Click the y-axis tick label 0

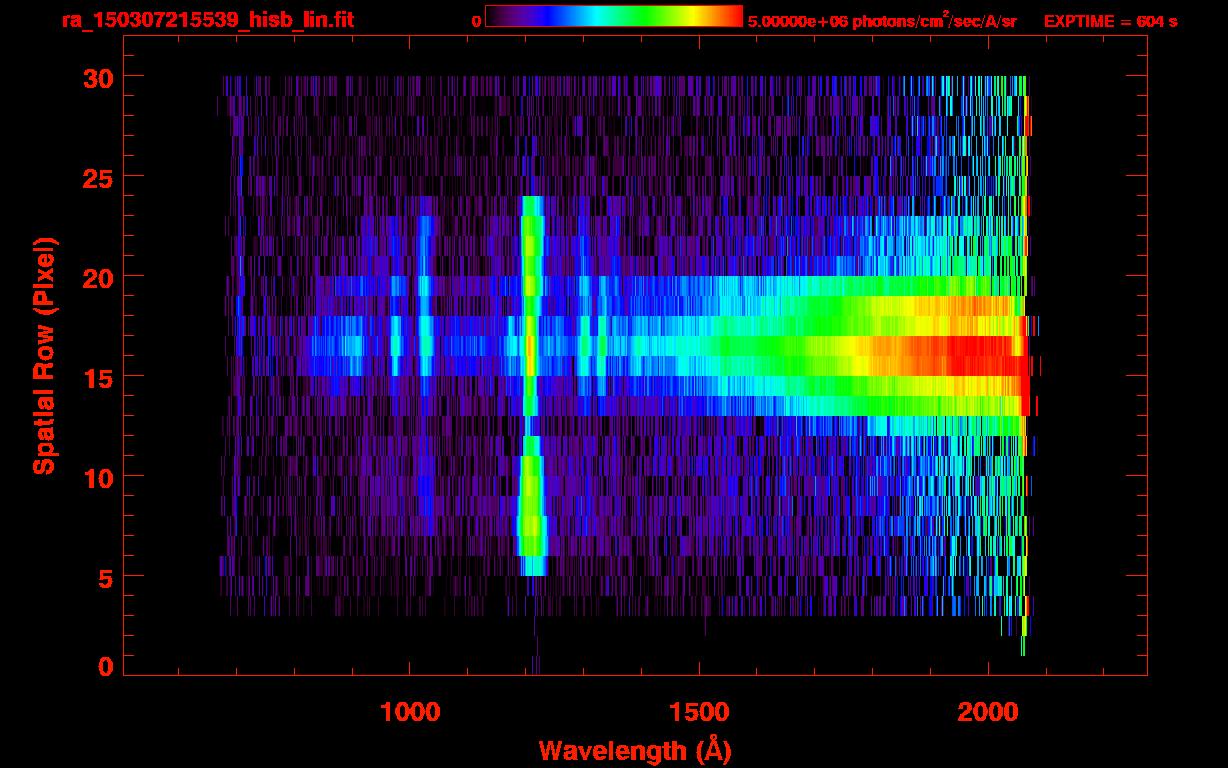[104, 666]
